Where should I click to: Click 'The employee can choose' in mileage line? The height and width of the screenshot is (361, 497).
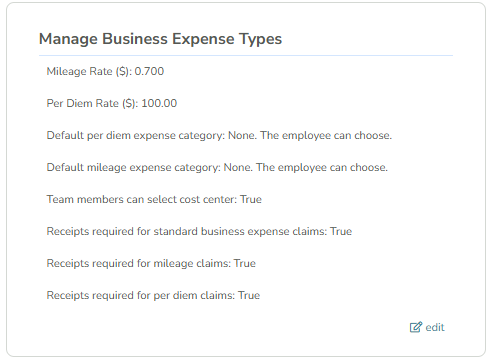(x=322, y=168)
